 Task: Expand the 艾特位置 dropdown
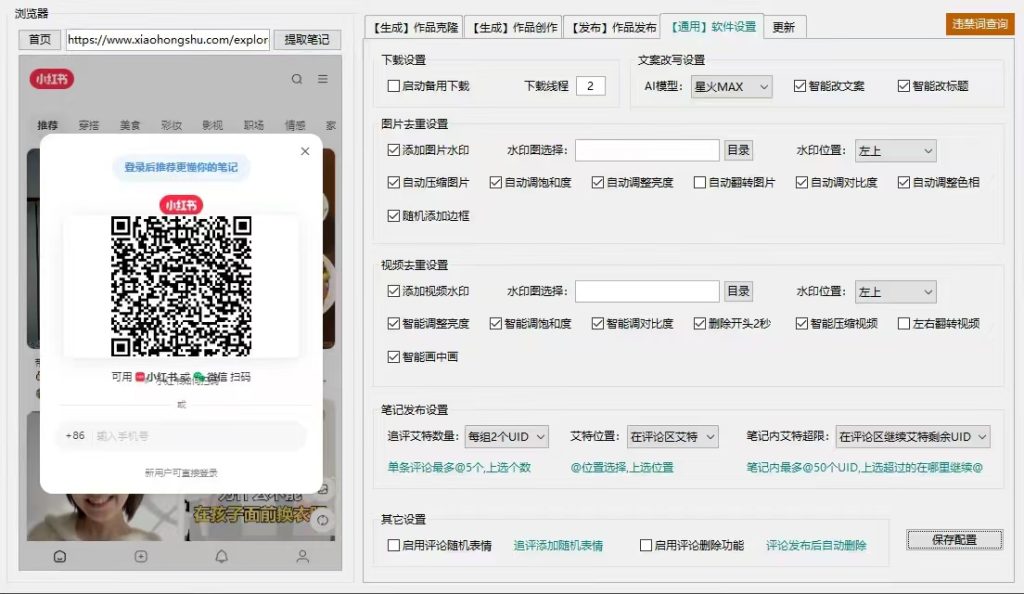click(674, 436)
